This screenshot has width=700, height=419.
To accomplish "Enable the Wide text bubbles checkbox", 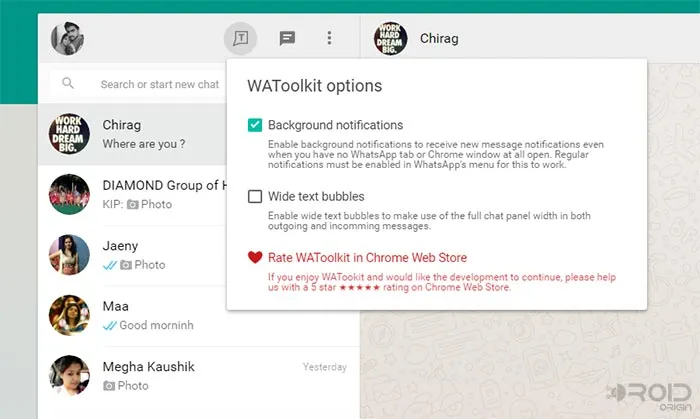I will tap(255, 196).
